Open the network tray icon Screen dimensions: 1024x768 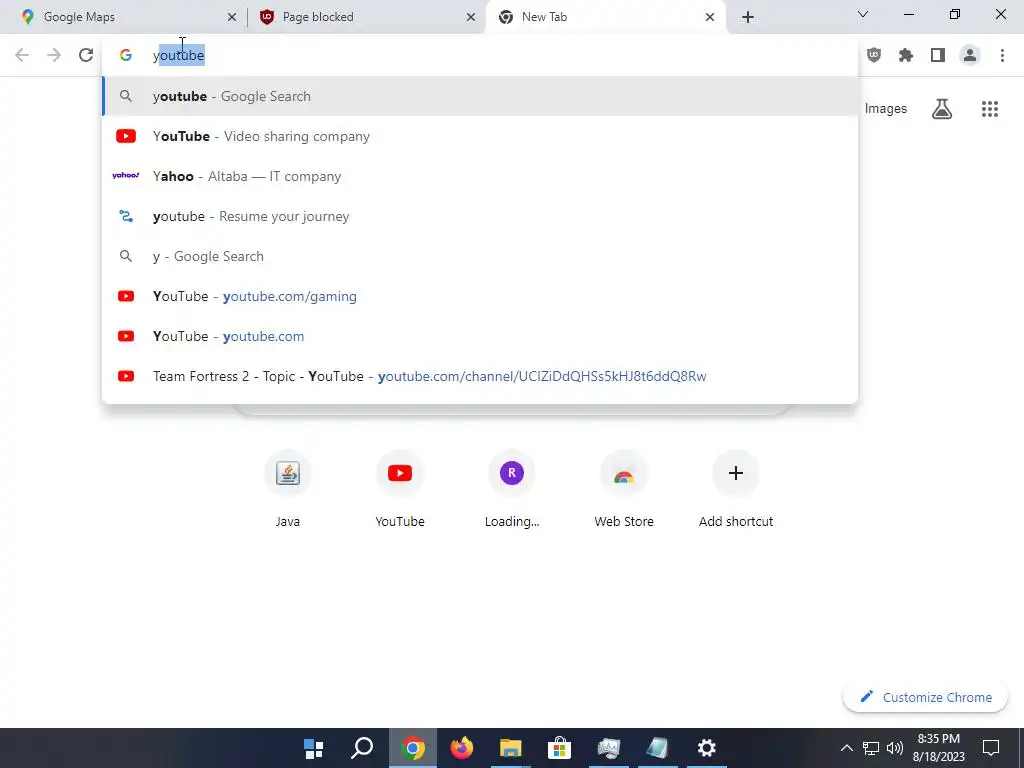click(871, 748)
